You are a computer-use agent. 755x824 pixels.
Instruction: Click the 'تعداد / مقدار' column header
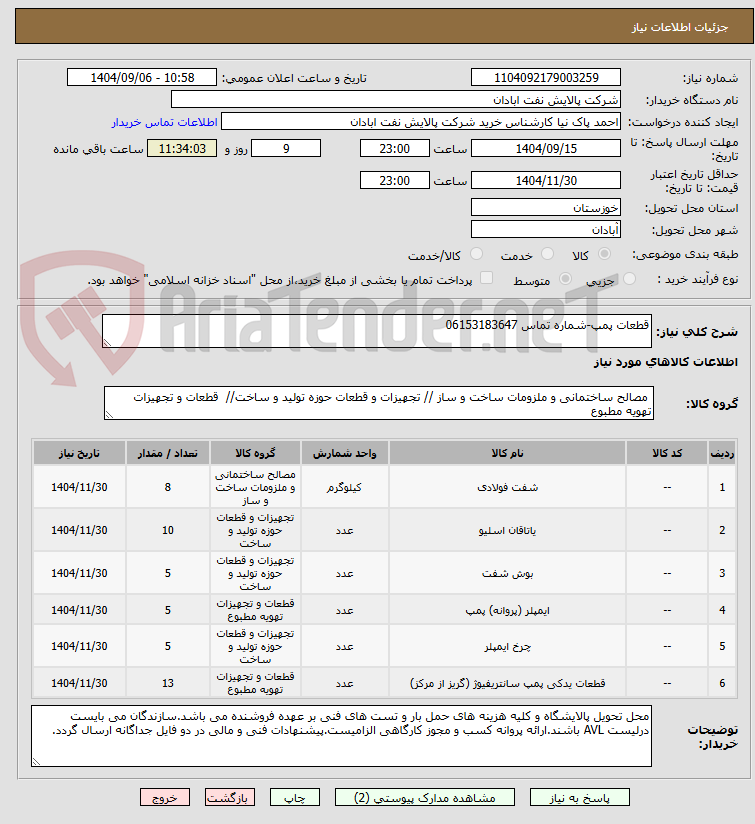pos(168,453)
